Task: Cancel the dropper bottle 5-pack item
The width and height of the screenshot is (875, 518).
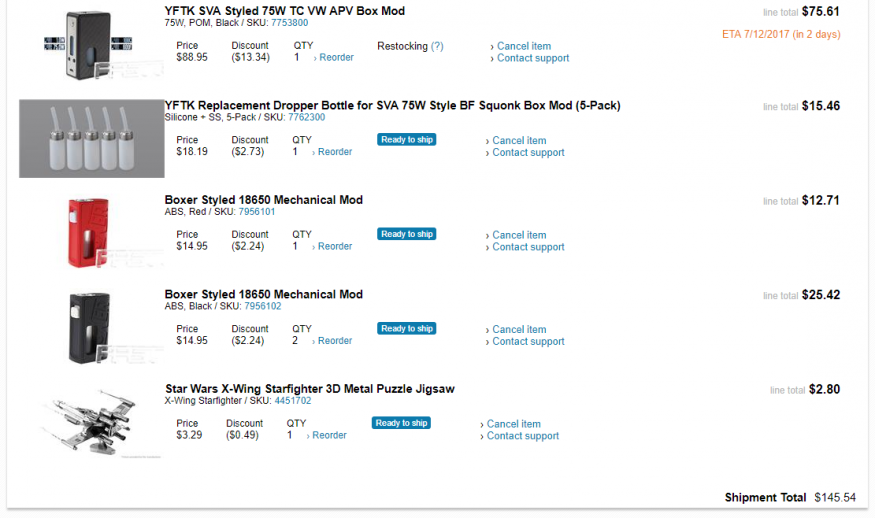Action: point(518,141)
